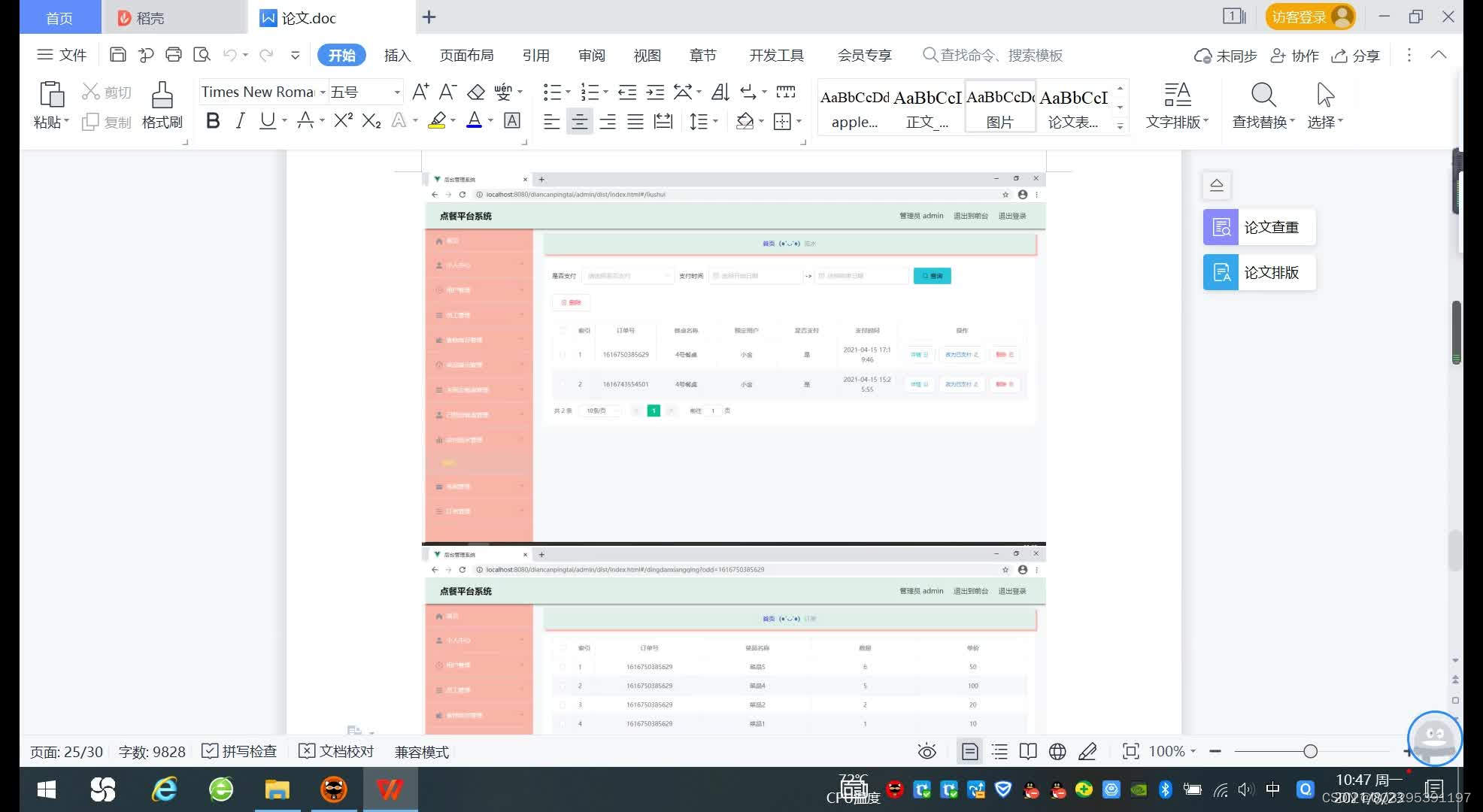The height and width of the screenshot is (812, 1483).
Task: Open the 视图 ribbon tab
Action: 647,55
